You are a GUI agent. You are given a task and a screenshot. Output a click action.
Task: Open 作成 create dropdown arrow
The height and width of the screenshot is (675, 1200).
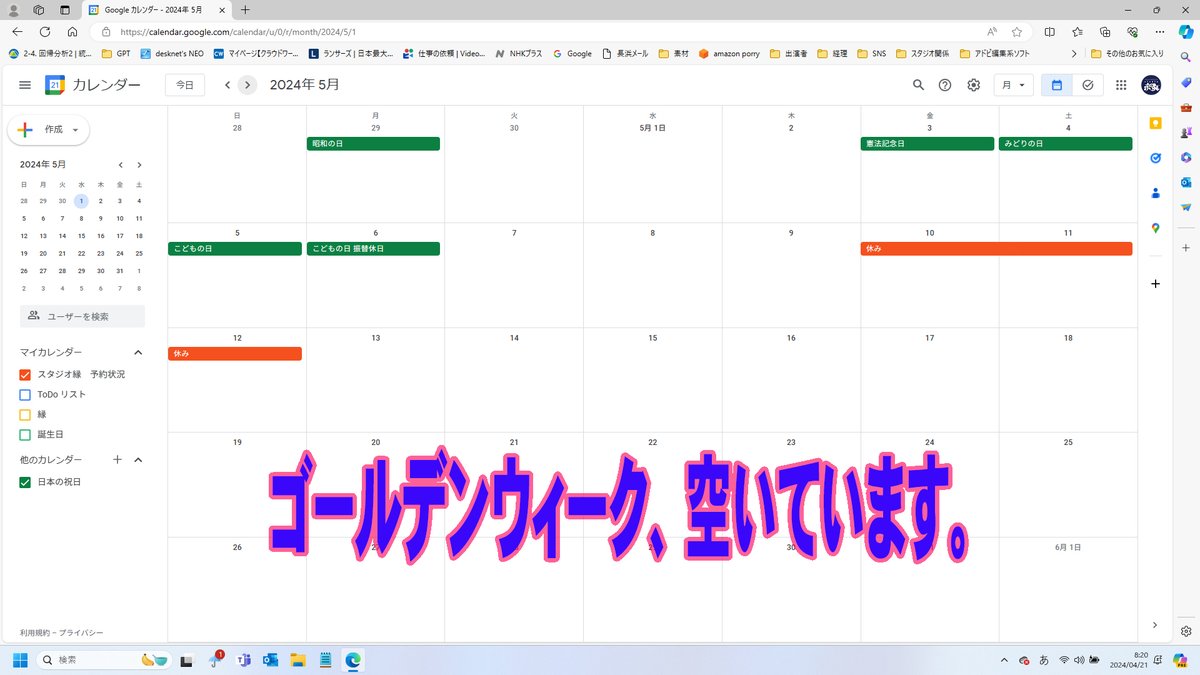click(x=75, y=130)
